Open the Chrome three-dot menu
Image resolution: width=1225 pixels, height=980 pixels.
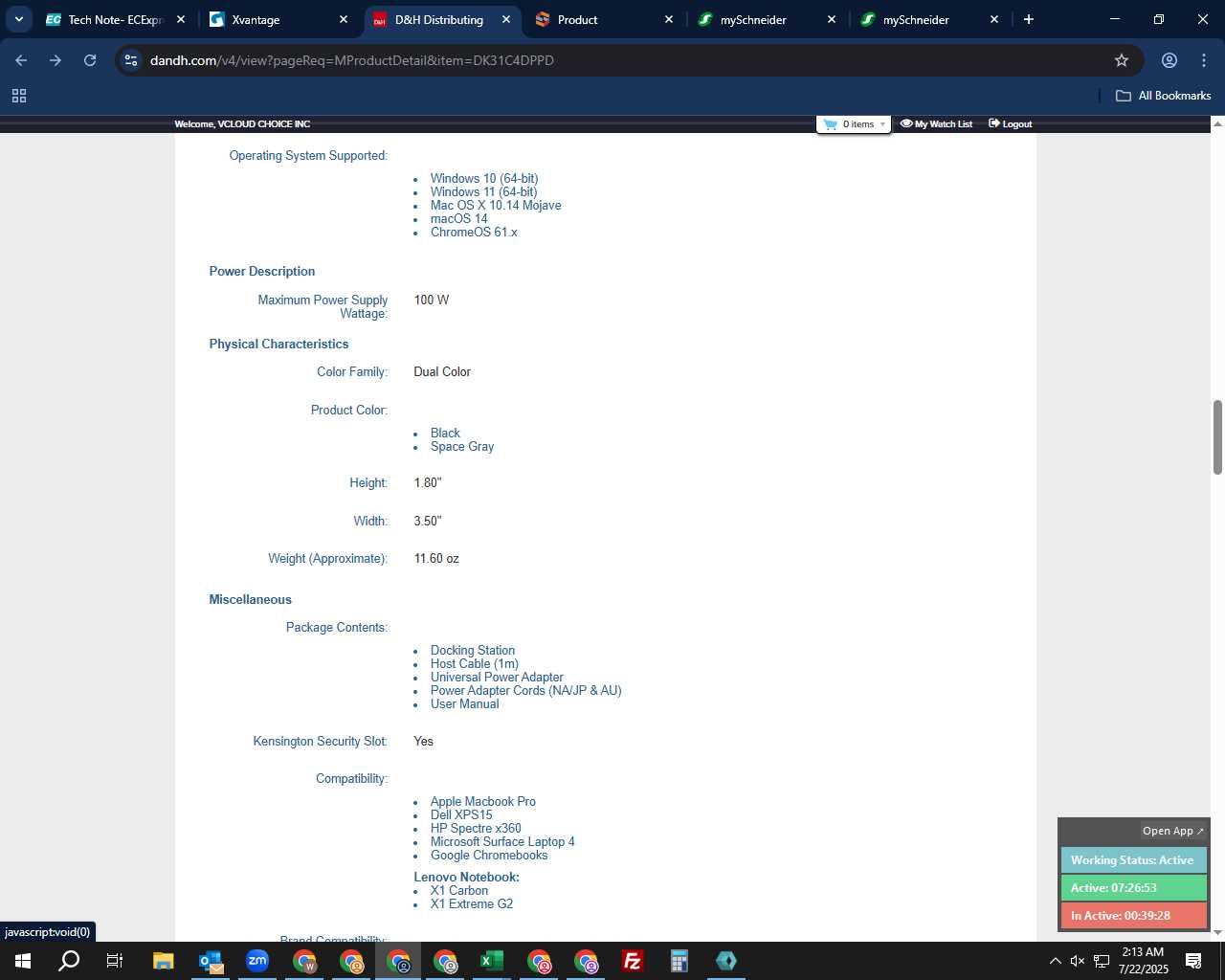[x=1204, y=60]
